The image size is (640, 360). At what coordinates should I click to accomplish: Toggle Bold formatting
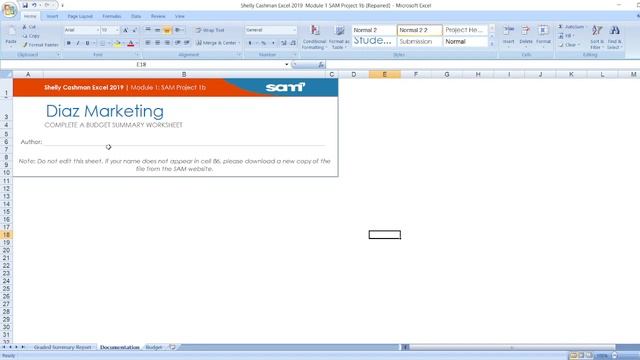click(69, 43)
